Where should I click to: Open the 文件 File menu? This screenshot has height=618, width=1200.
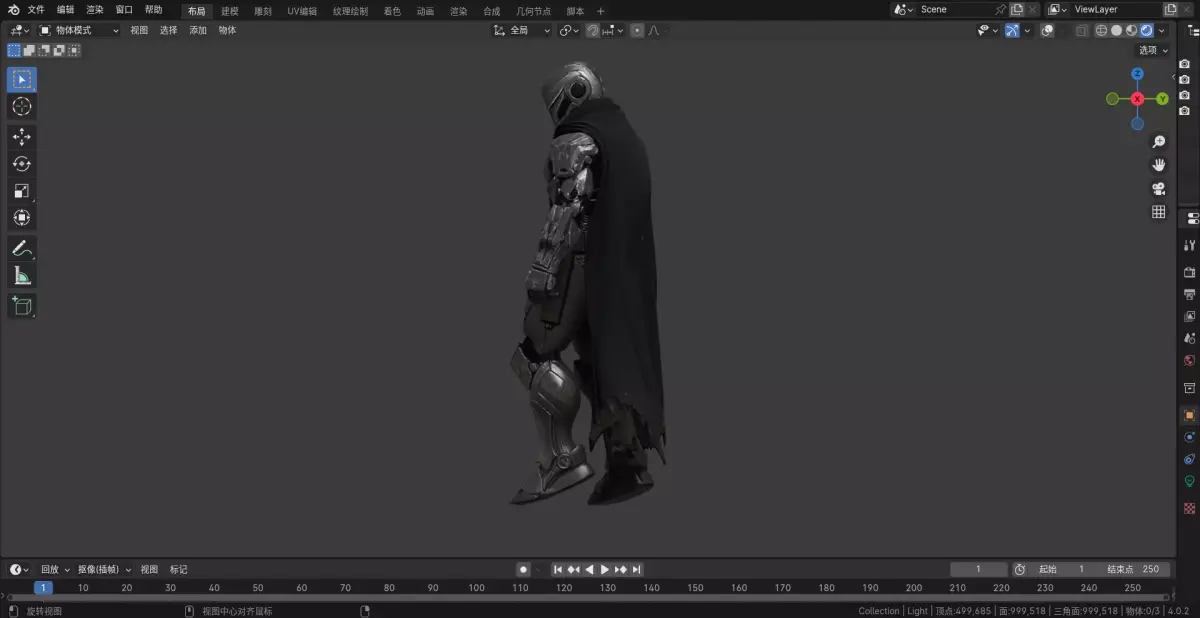[36, 9]
